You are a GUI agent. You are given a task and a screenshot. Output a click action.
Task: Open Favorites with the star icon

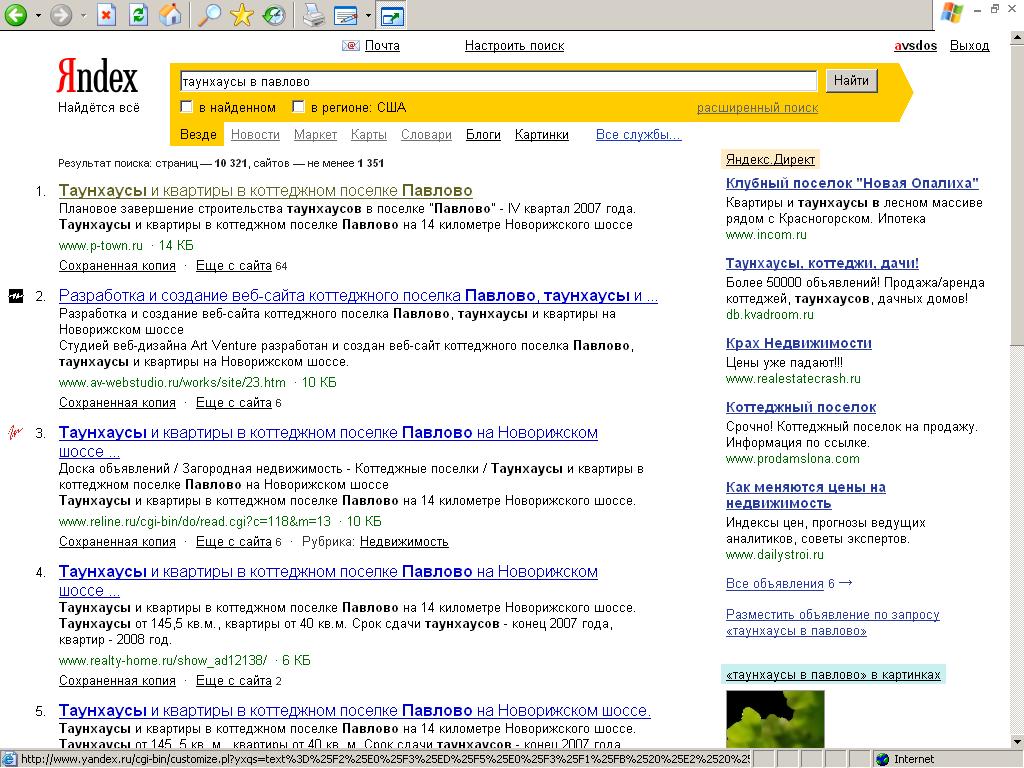(241, 15)
